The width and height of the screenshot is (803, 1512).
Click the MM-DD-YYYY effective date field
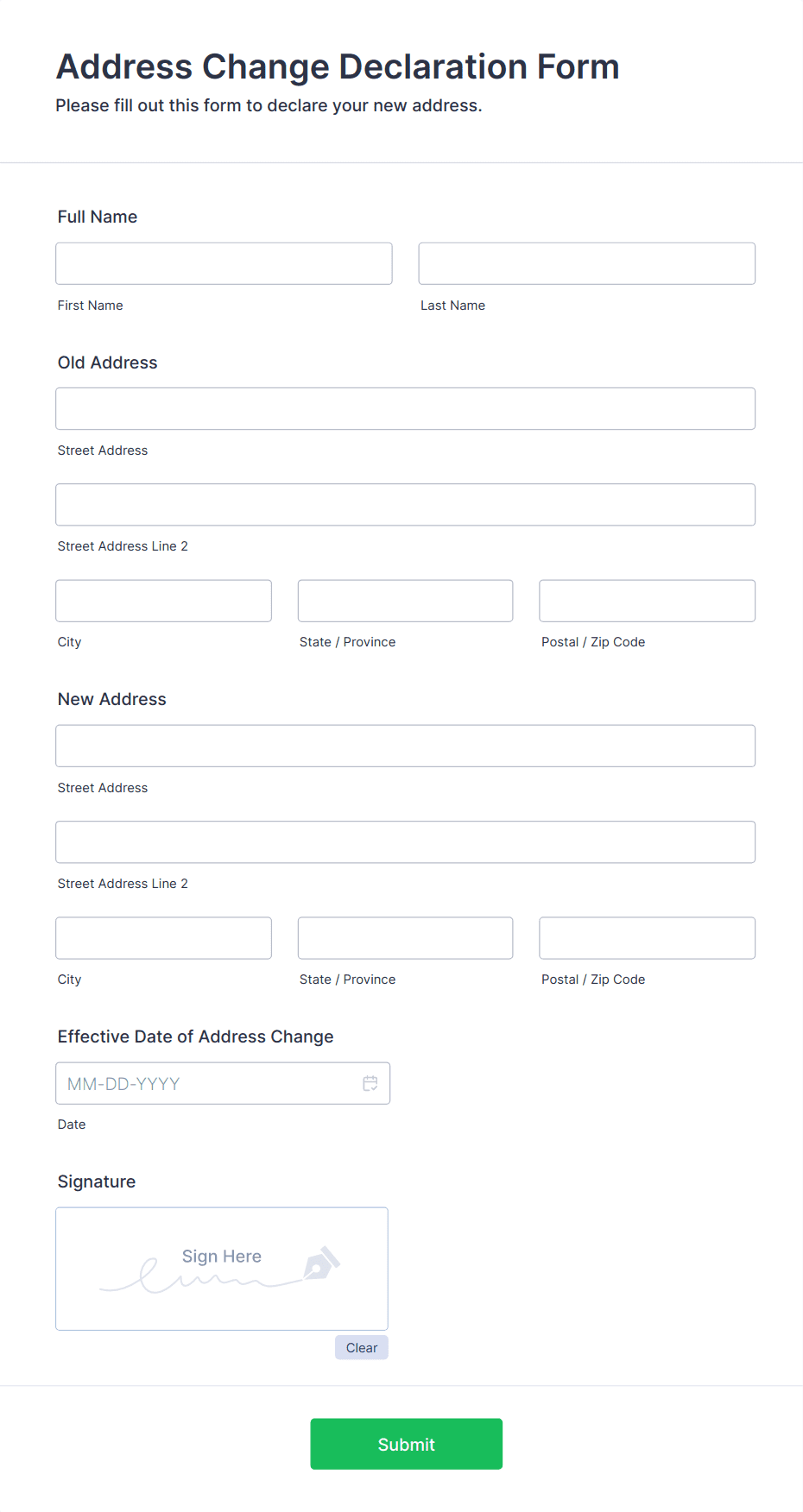point(207,1083)
